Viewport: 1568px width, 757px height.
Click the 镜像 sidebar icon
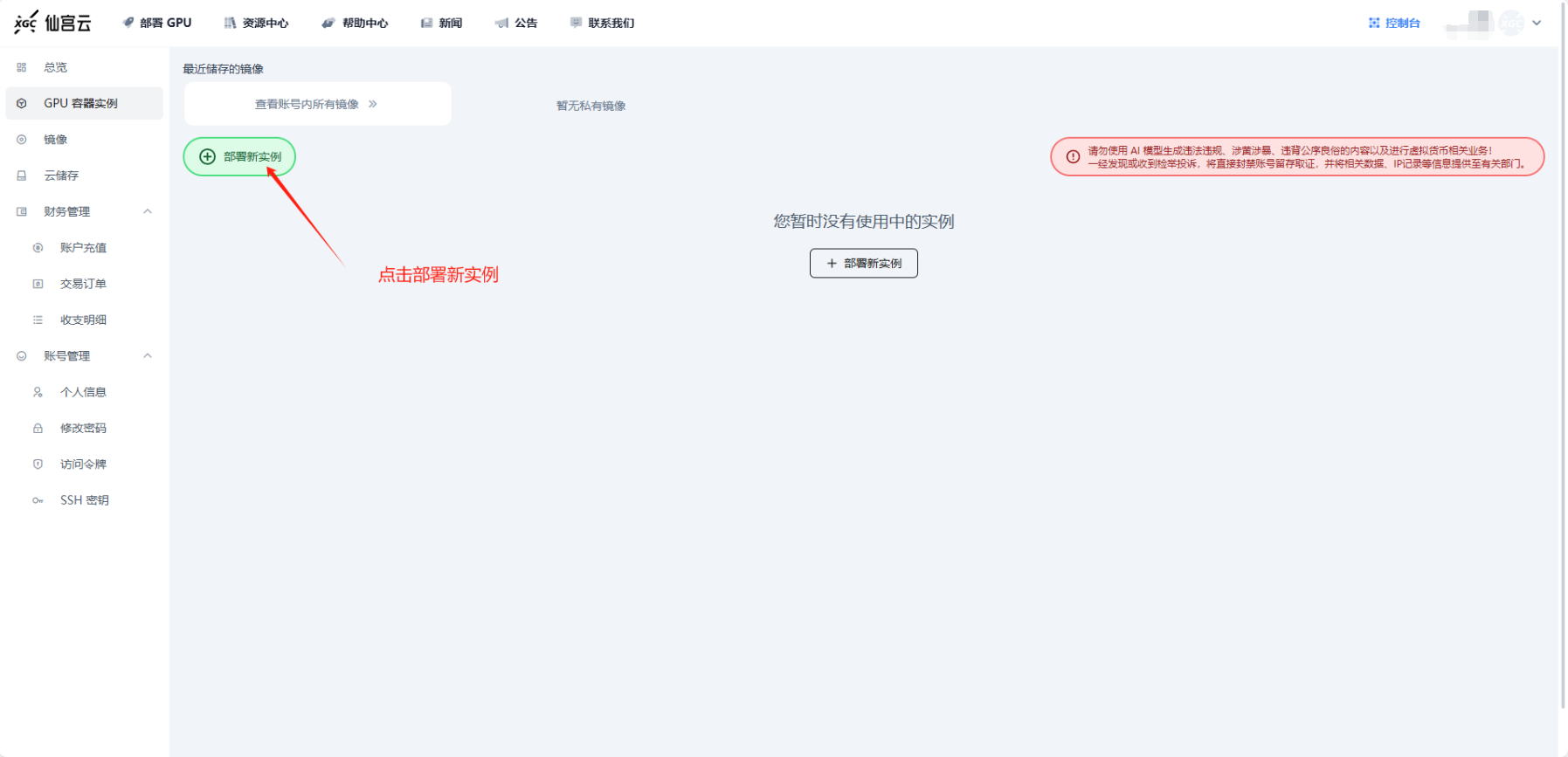(22, 140)
